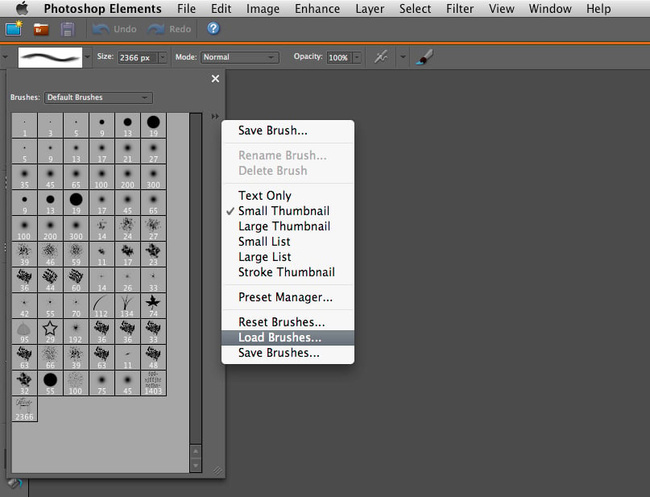
Task: Open the blending Mode dropdown
Action: coord(239,58)
